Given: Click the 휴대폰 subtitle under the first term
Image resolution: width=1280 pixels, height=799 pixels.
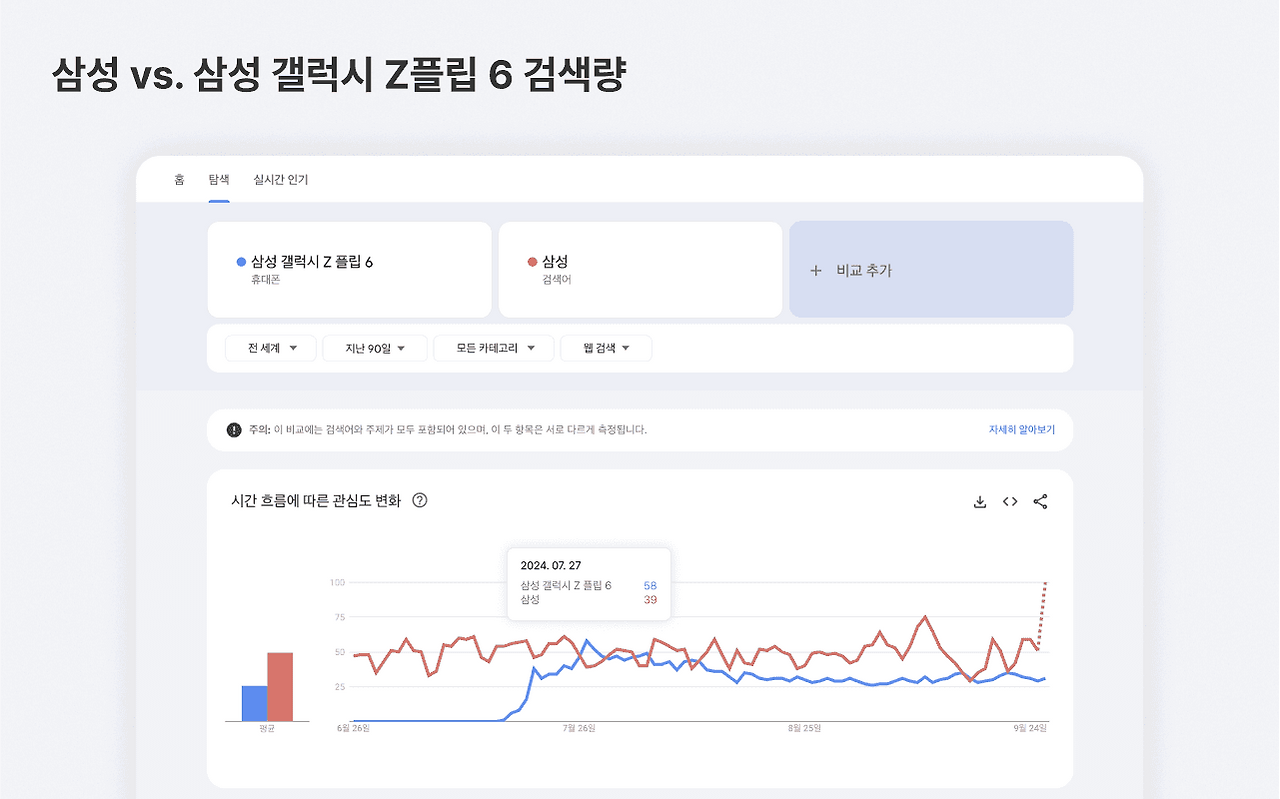Looking at the screenshot, I should pyautogui.click(x=266, y=280).
